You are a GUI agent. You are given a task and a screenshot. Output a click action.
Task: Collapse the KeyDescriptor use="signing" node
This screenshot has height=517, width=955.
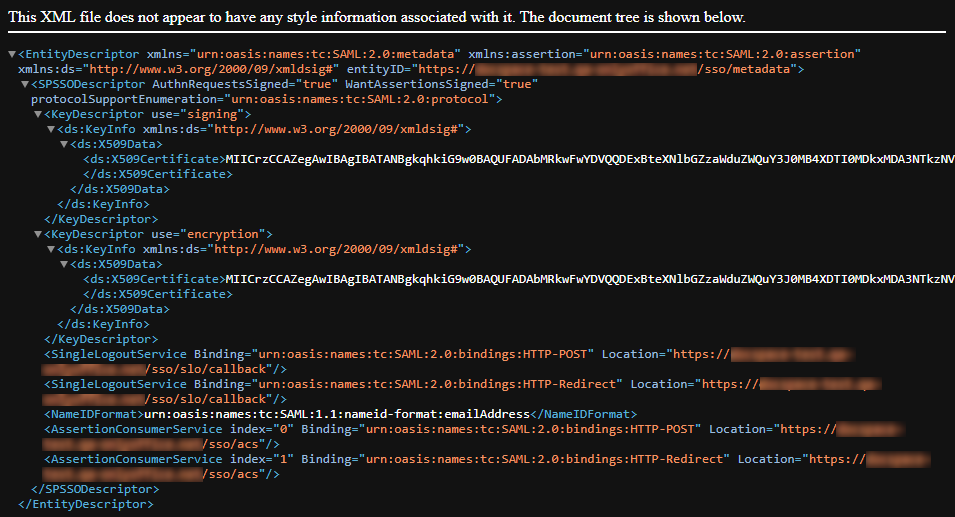(x=38, y=114)
